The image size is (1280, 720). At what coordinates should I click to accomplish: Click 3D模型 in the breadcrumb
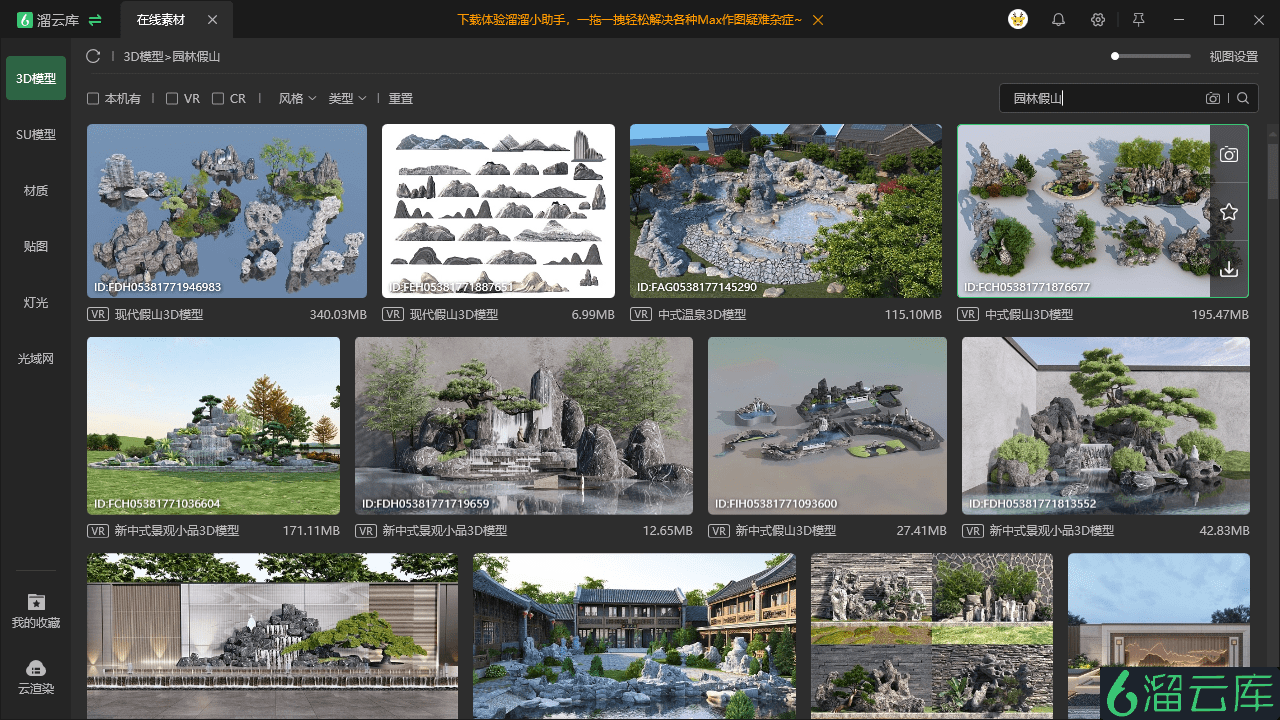click(x=143, y=57)
